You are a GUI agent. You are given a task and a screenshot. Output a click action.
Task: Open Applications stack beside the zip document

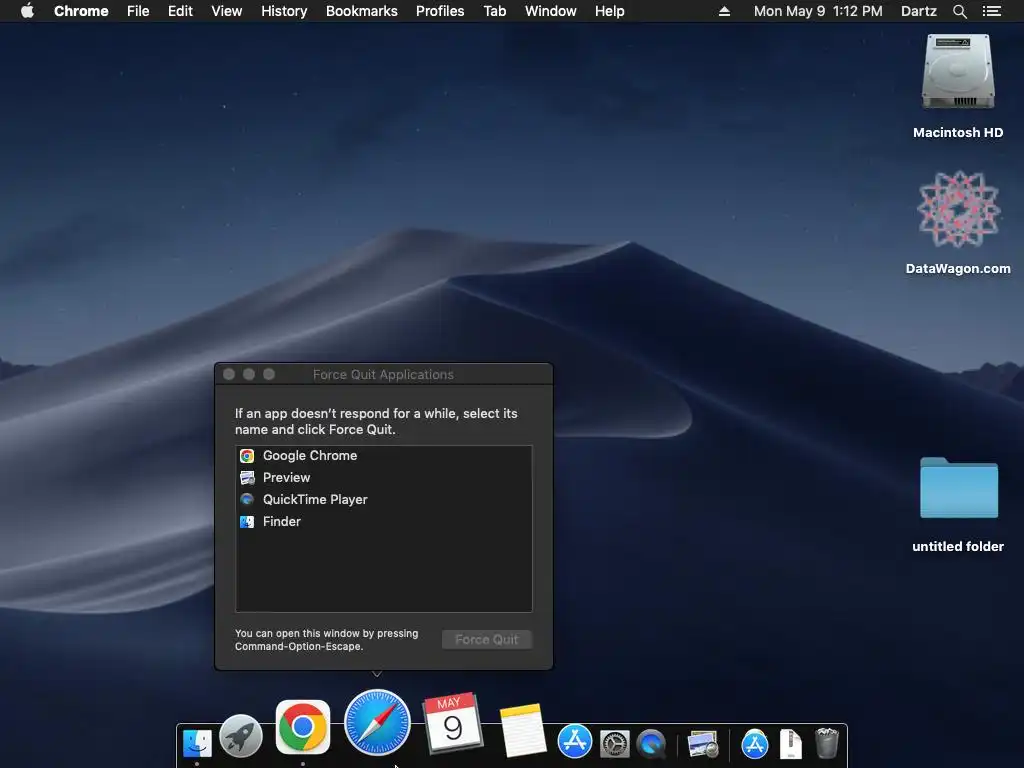pyautogui.click(x=754, y=744)
